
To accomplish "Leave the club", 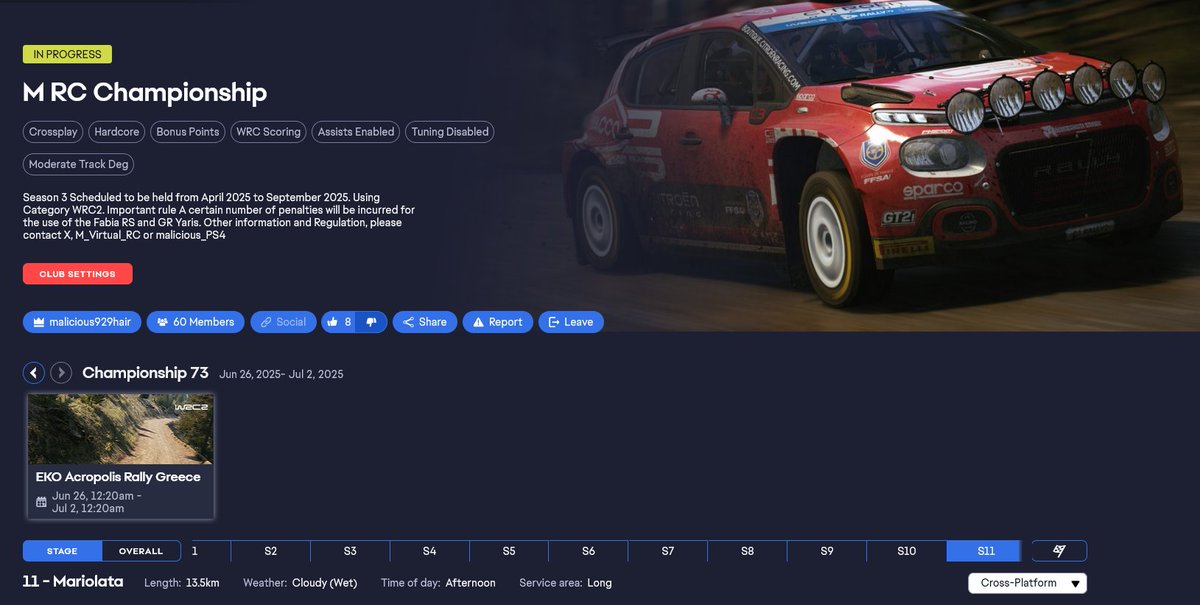I will [570, 322].
